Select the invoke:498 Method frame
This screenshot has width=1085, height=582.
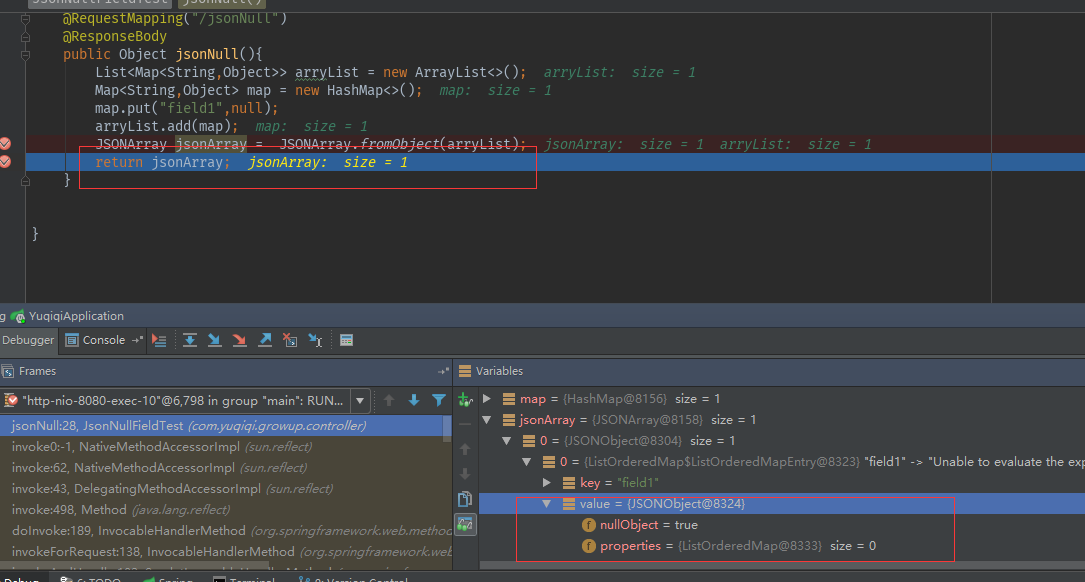pyautogui.click(x=221, y=510)
